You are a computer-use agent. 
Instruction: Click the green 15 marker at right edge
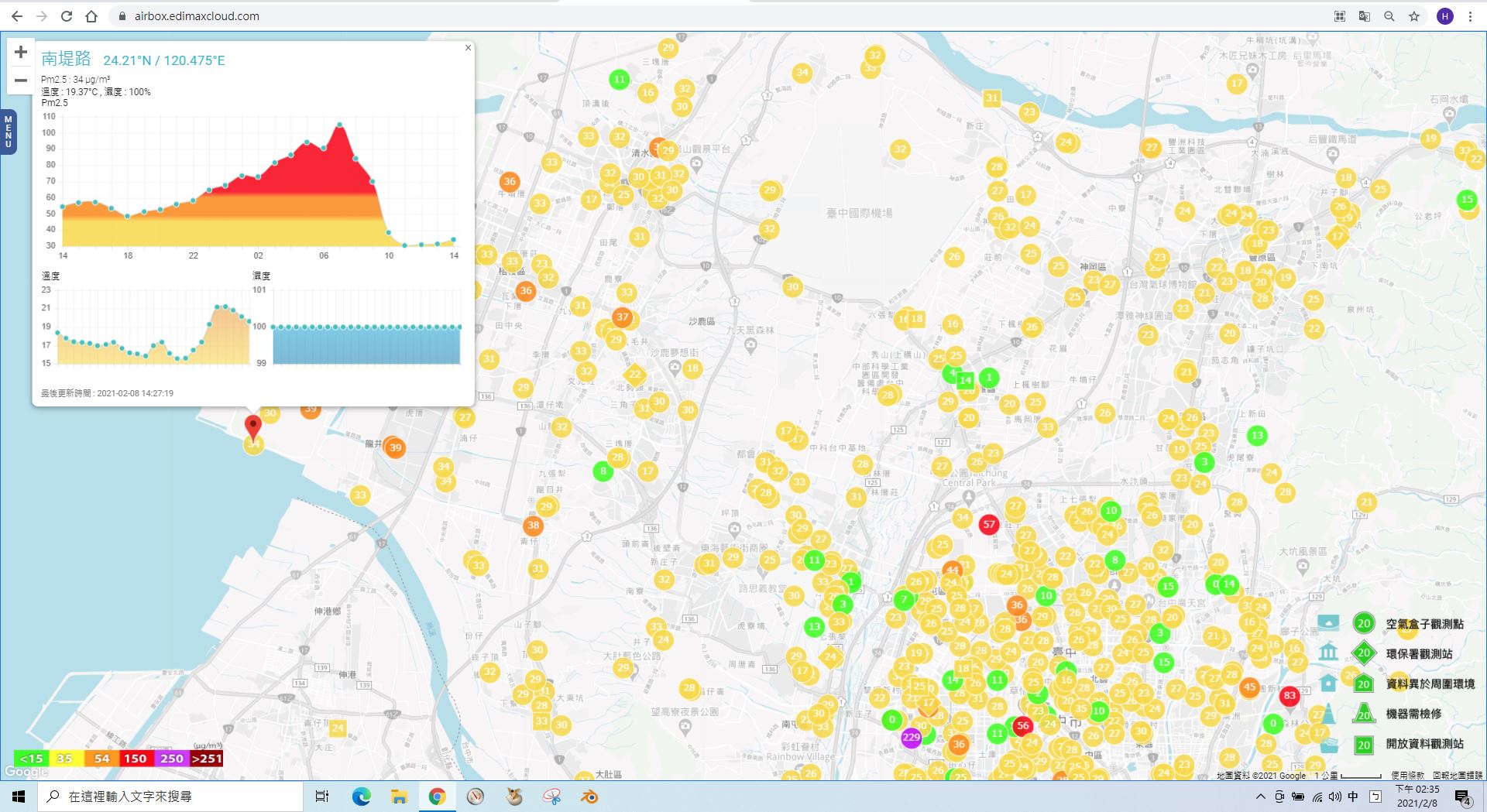[x=1467, y=199]
